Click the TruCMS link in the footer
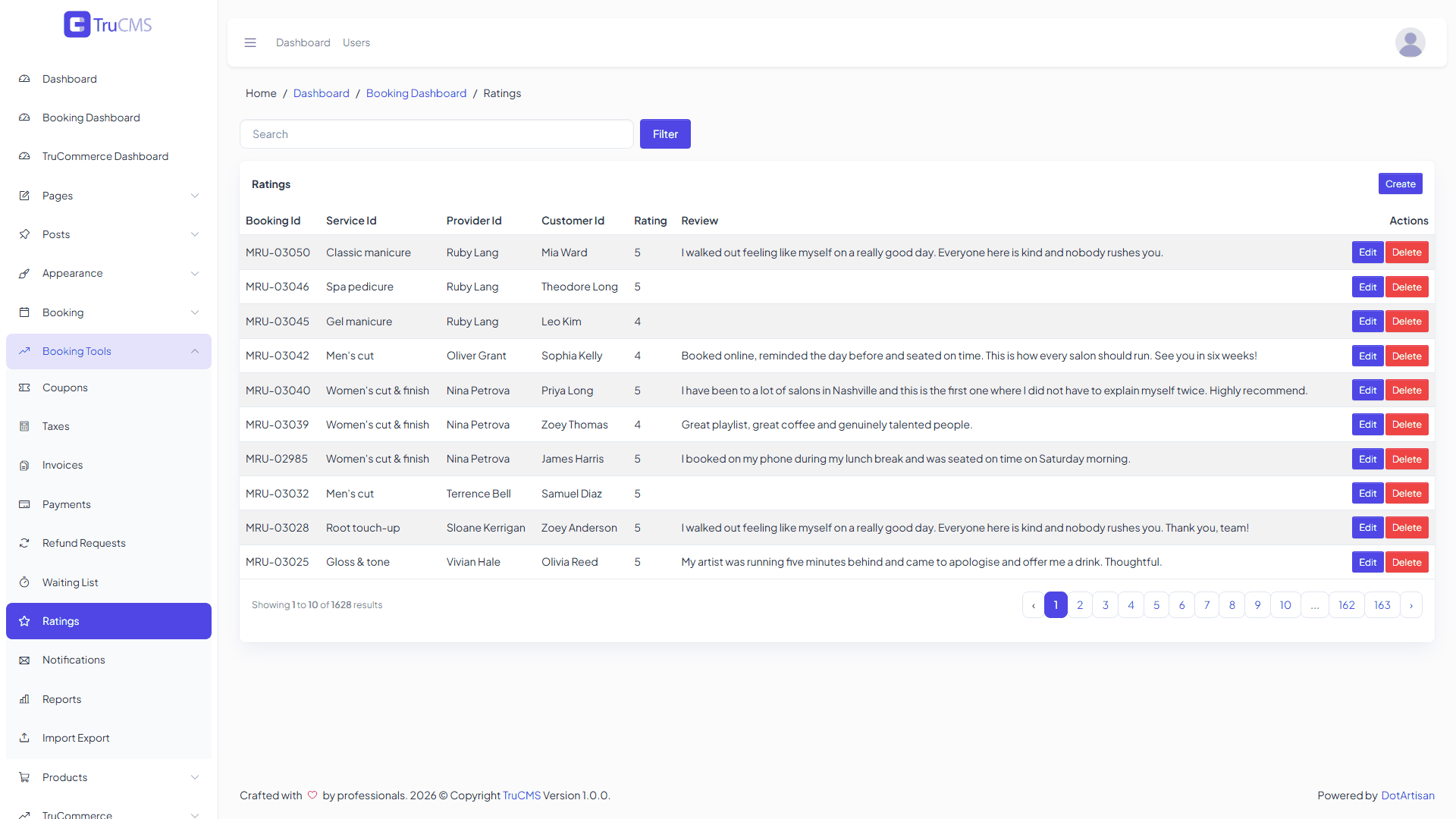 (522, 795)
